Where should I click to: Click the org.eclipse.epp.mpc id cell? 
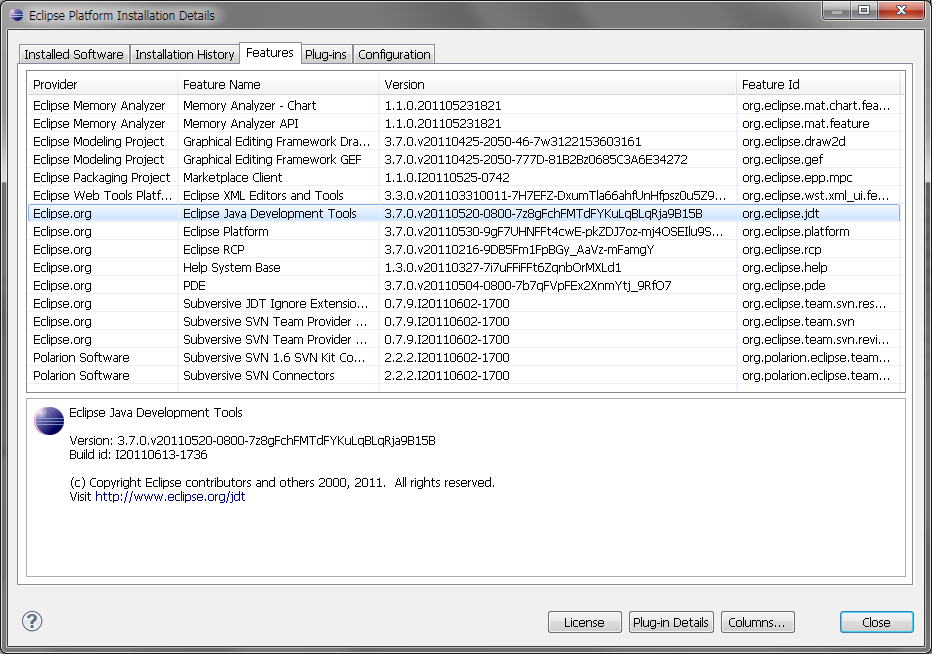click(797, 177)
